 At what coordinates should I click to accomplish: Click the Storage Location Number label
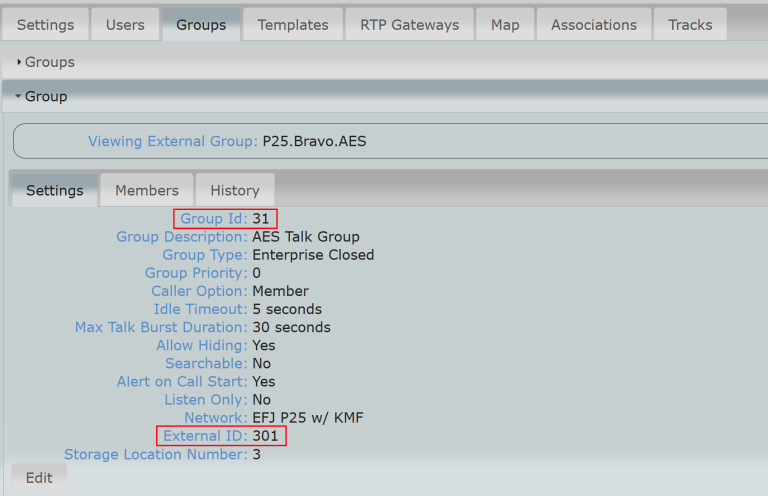pos(155,454)
